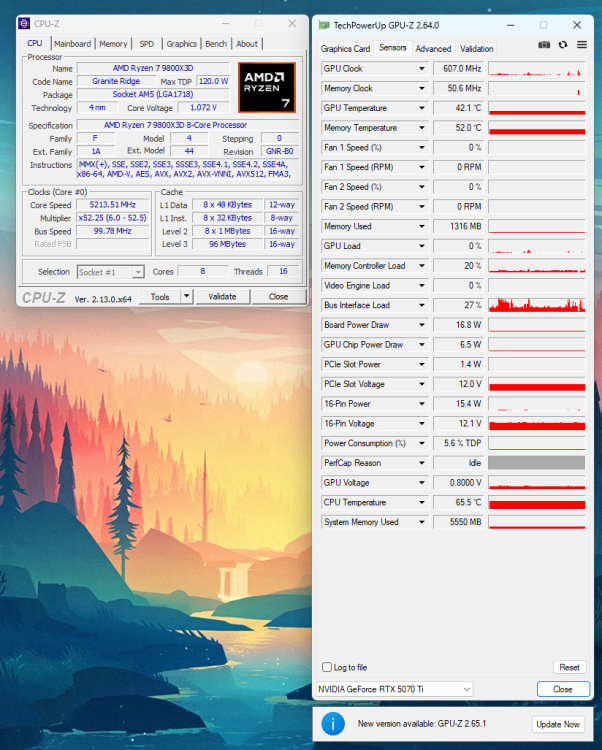602x750 pixels.
Task: Open the CPU-Z Socket #1 selection dropdown
Action: [110, 272]
